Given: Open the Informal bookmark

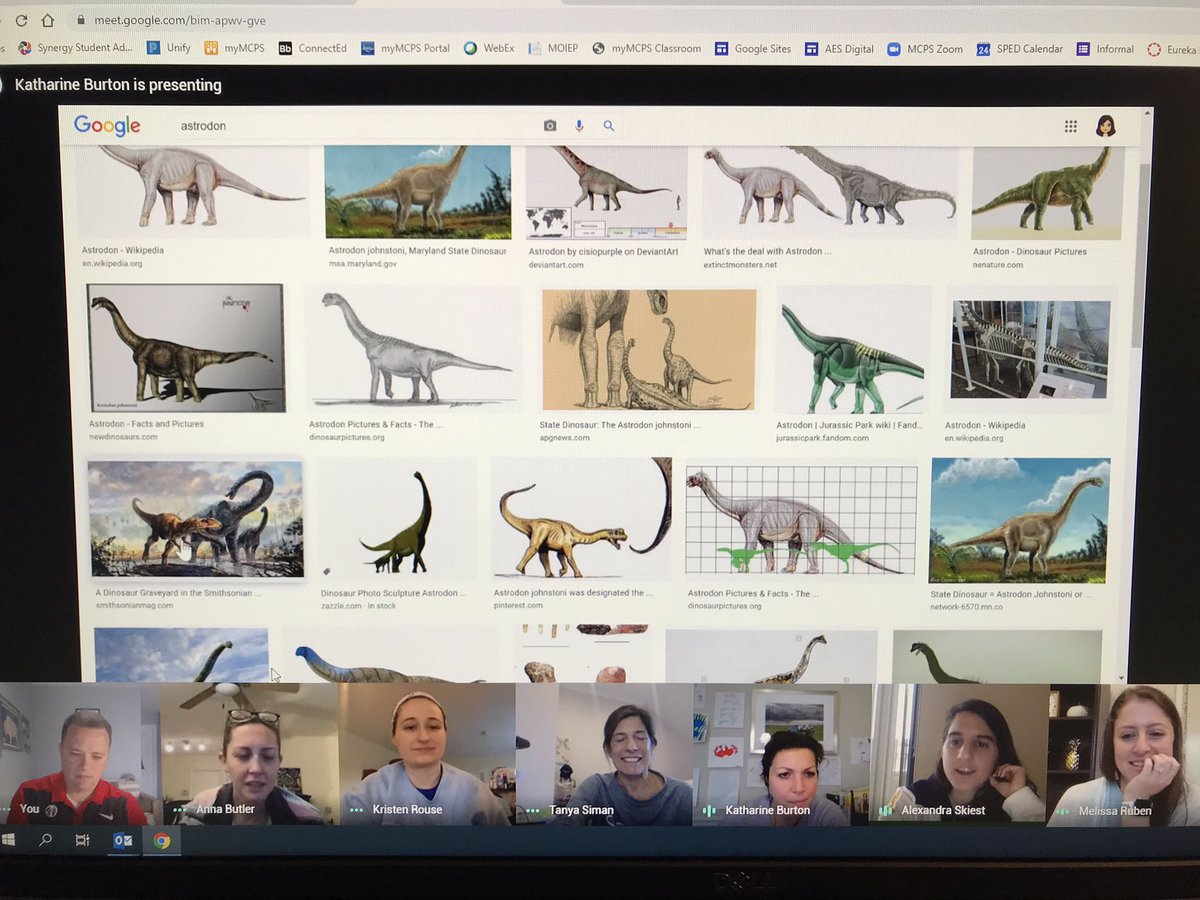Looking at the screenshot, I should pyautogui.click(x=1105, y=48).
